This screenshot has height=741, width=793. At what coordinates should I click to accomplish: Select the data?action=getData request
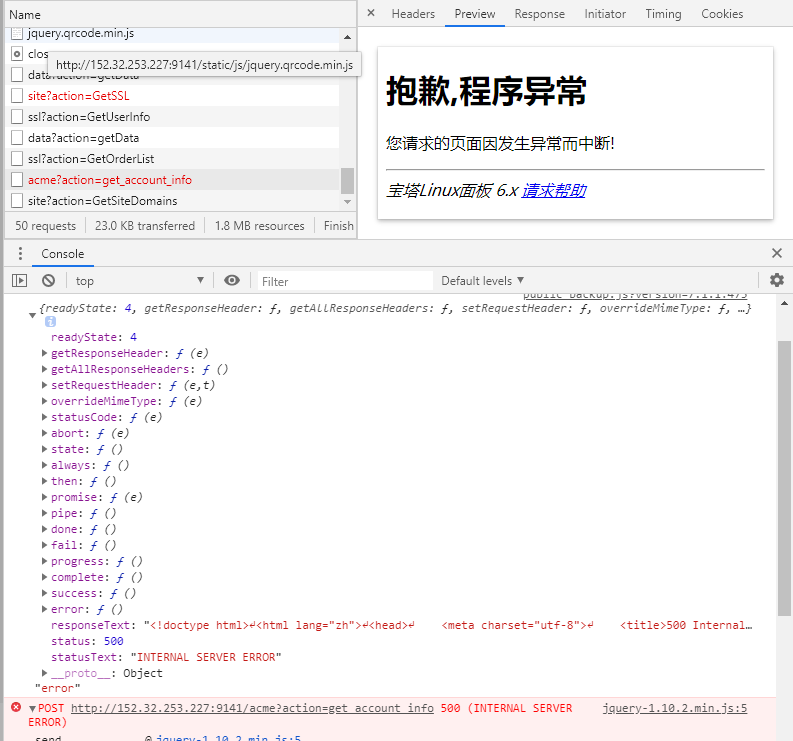coord(172,138)
